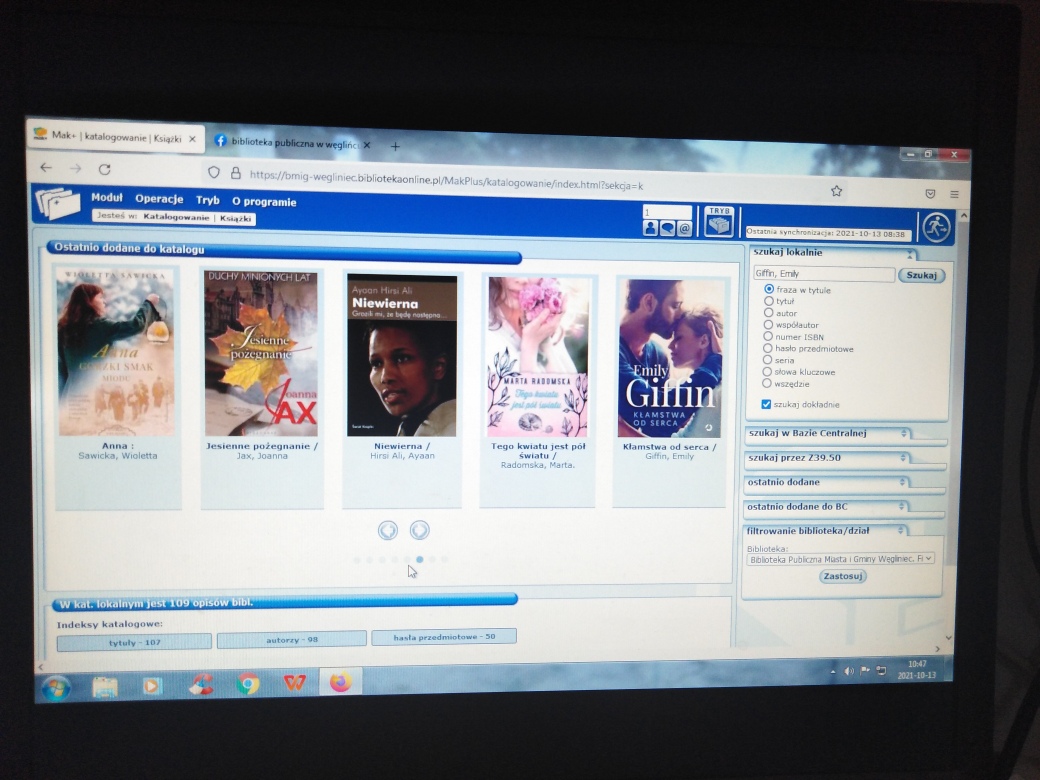Open the 'autorzy - 98' index
The image size is (1040, 780).
point(292,639)
